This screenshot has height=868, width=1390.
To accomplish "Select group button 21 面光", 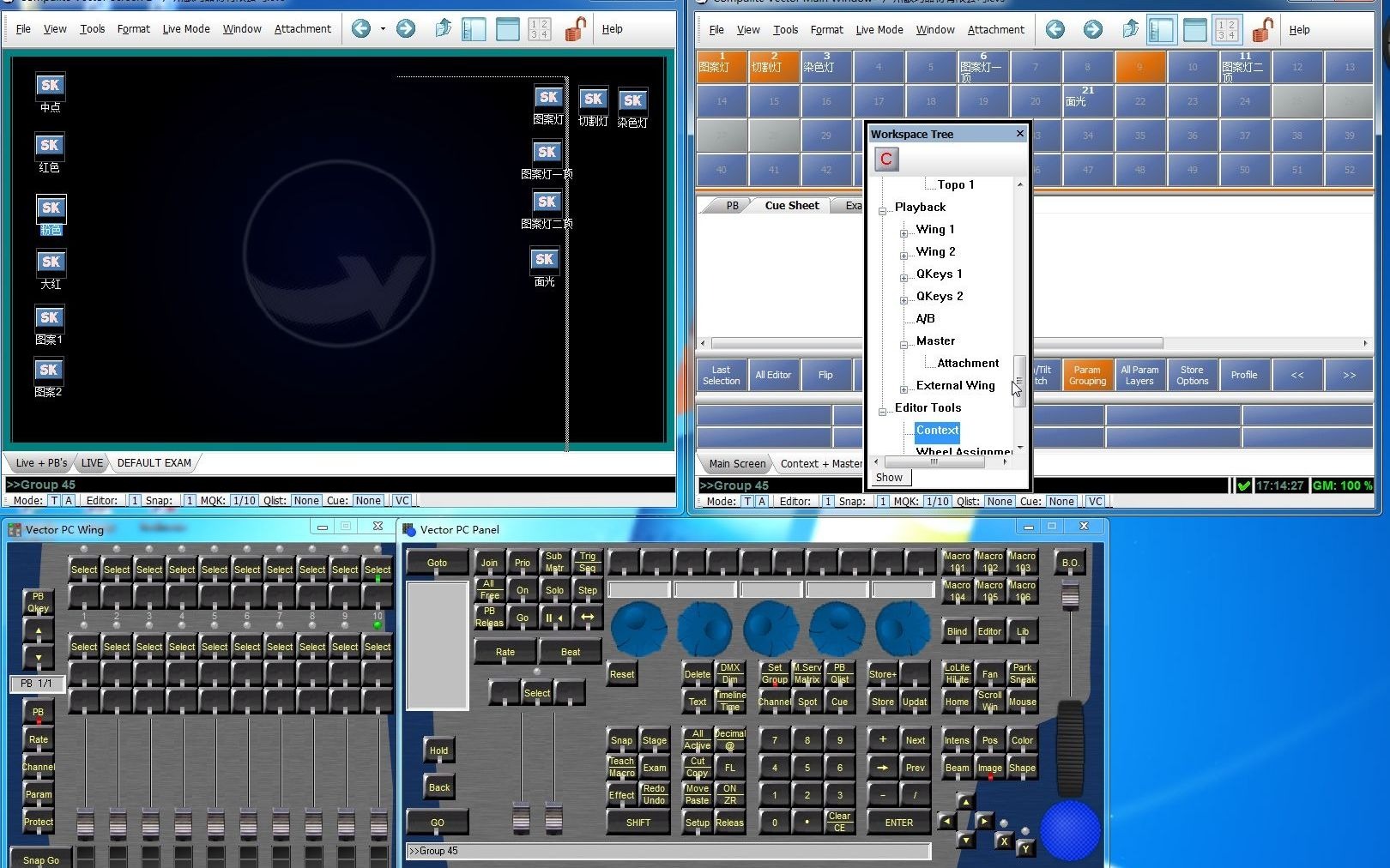I will pos(1088,101).
